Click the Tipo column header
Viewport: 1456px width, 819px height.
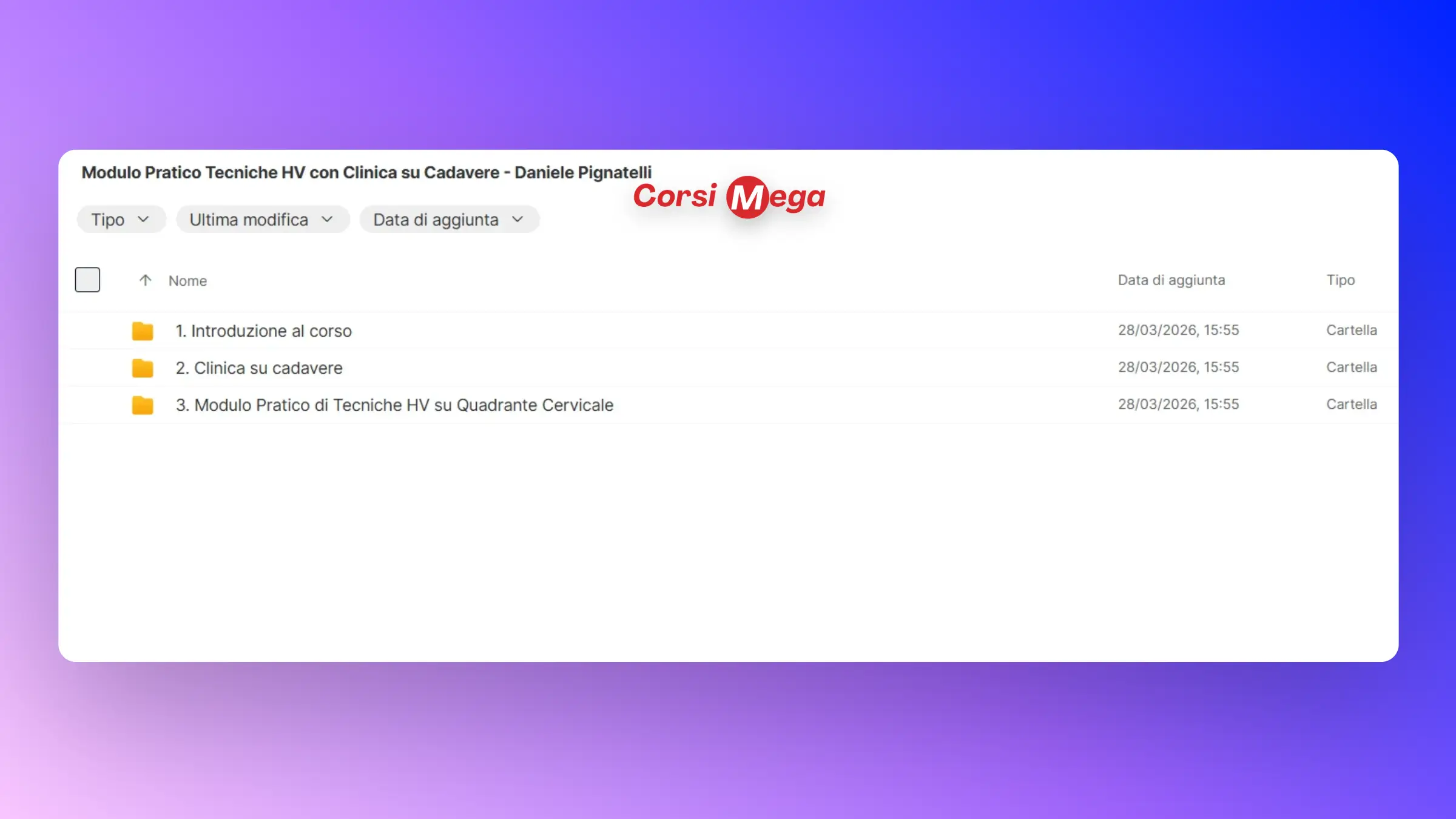point(1340,280)
